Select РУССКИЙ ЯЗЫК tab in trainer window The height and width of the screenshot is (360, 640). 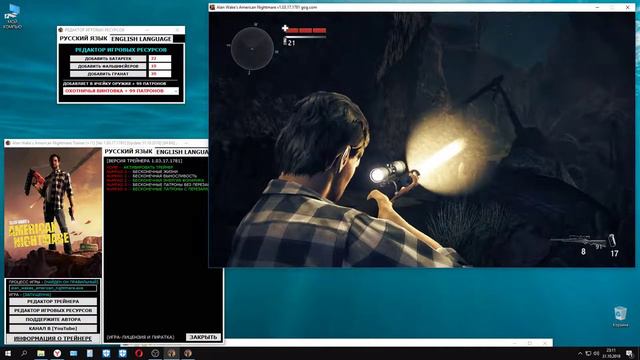[x=129, y=151]
